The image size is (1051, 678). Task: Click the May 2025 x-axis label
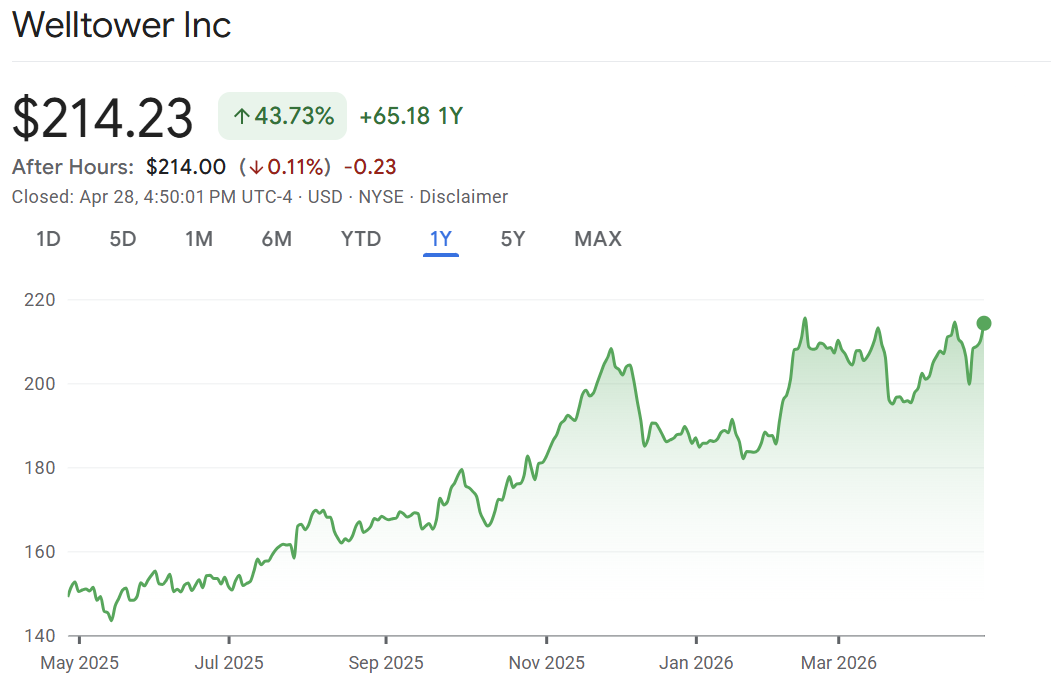[x=79, y=662]
